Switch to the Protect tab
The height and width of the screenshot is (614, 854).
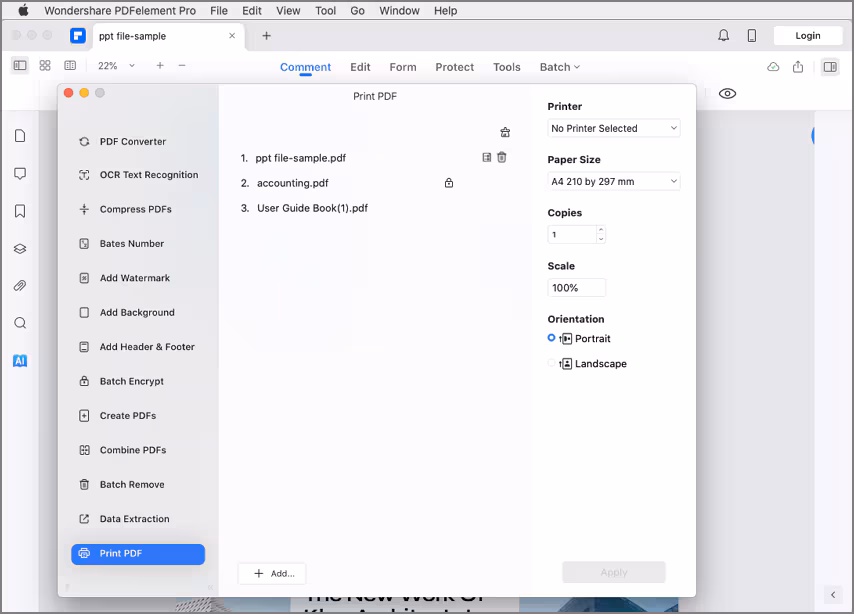pyautogui.click(x=455, y=67)
